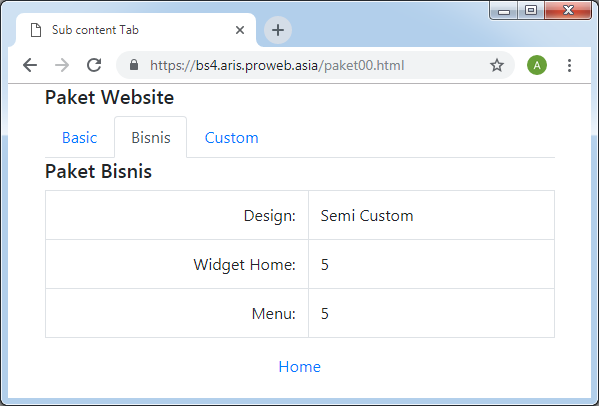The height and width of the screenshot is (406, 599).
Task: Close the Sub content Tab
Action: click(240, 30)
